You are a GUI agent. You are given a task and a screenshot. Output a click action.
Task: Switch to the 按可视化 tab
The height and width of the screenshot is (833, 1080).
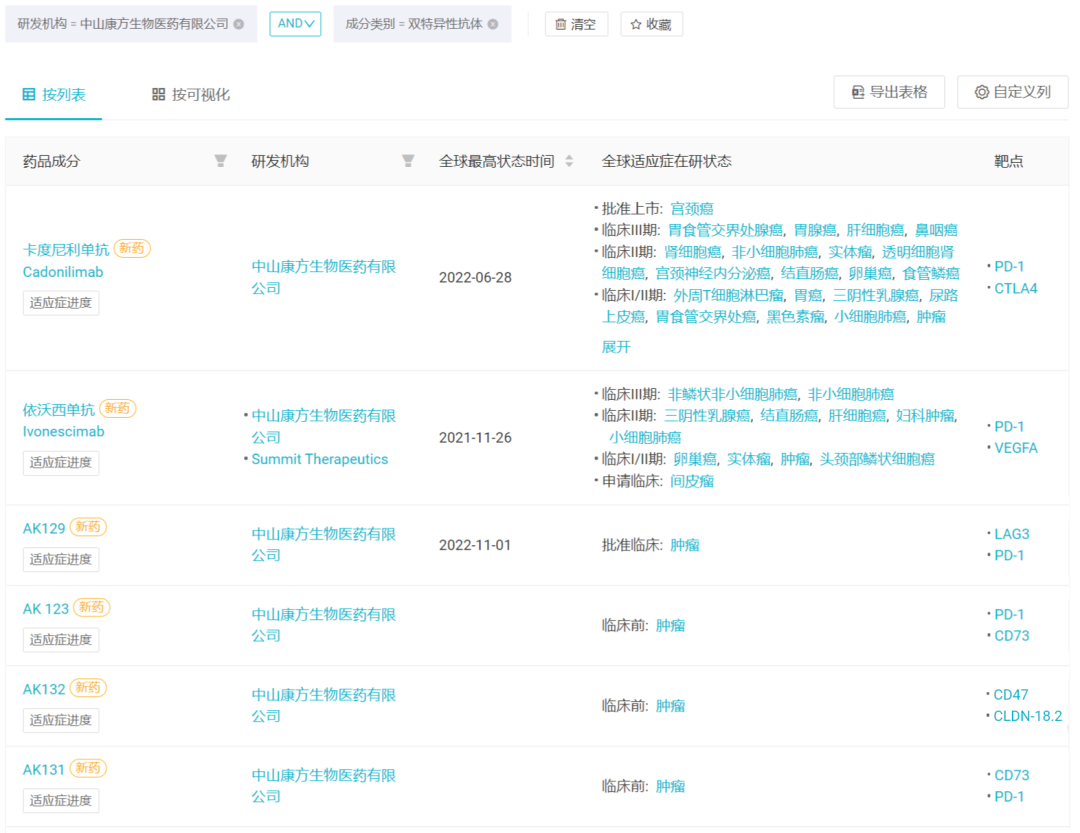[191, 94]
